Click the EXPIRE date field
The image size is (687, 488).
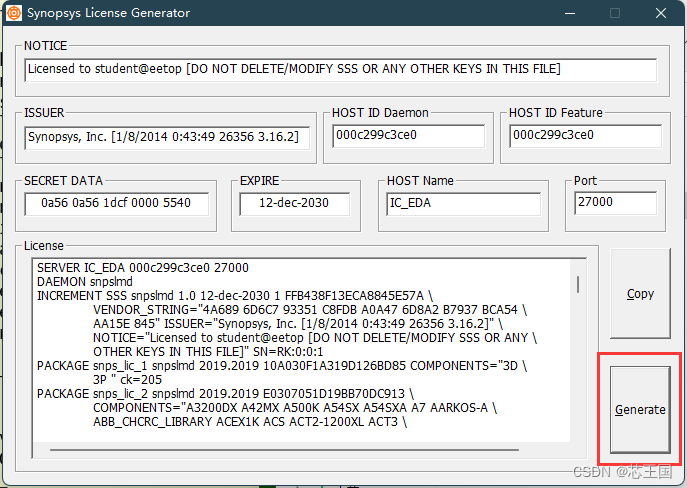(295, 204)
